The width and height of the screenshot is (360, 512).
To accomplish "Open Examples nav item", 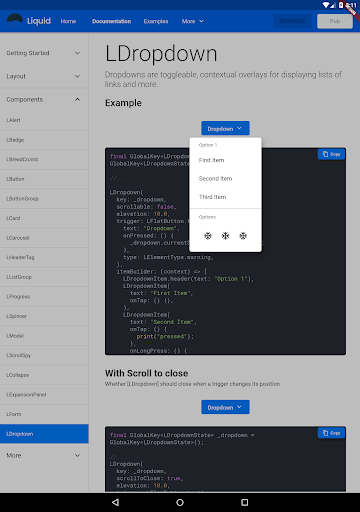I will (156, 21).
